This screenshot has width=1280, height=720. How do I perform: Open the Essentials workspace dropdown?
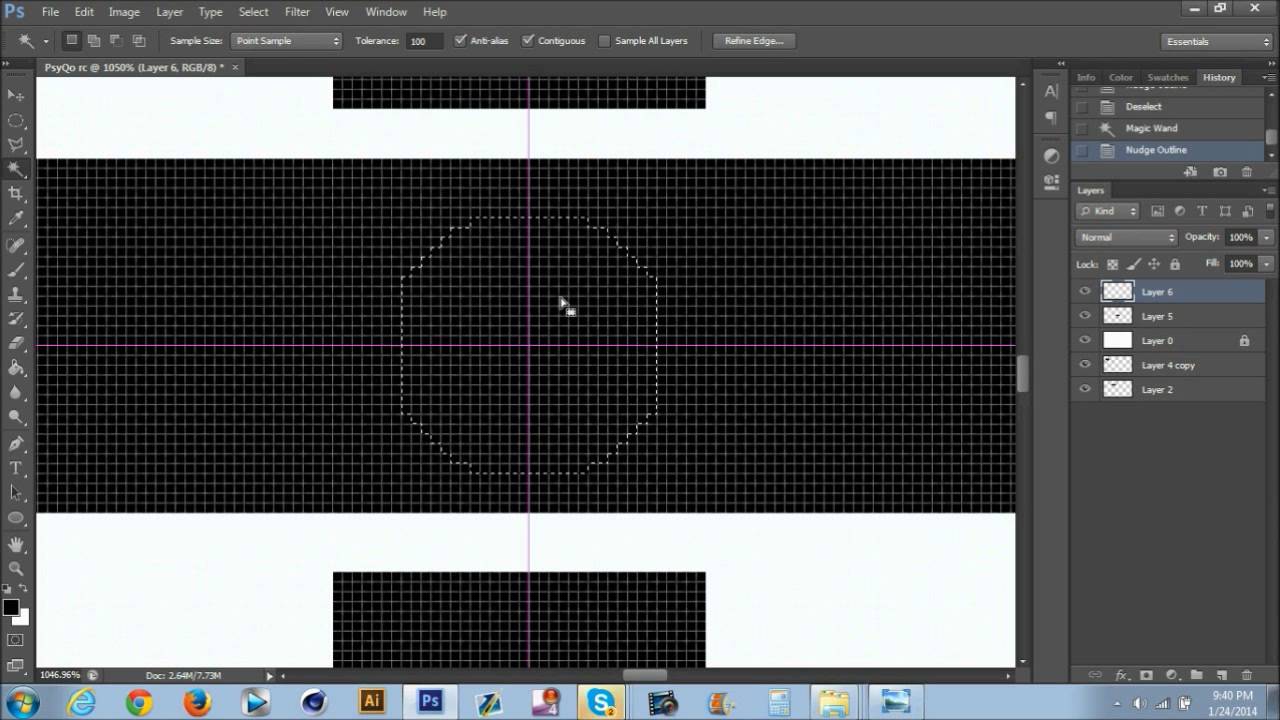click(x=1217, y=41)
